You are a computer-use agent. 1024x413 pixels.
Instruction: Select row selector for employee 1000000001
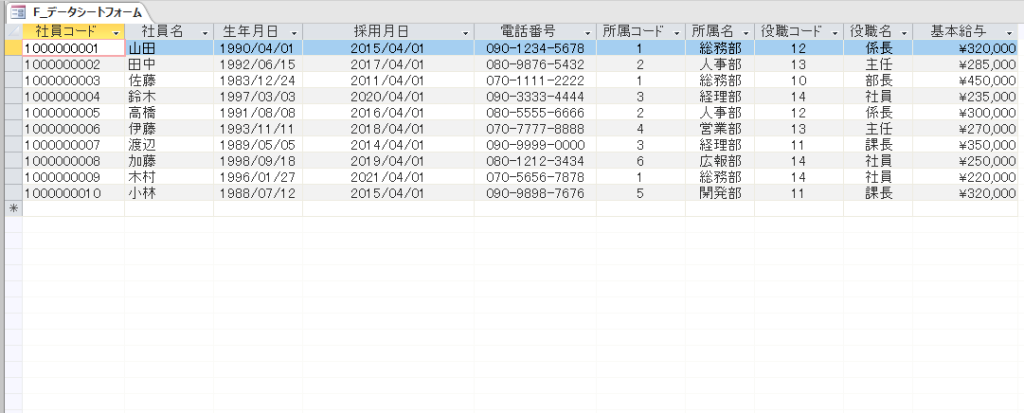tap(12, 48)
